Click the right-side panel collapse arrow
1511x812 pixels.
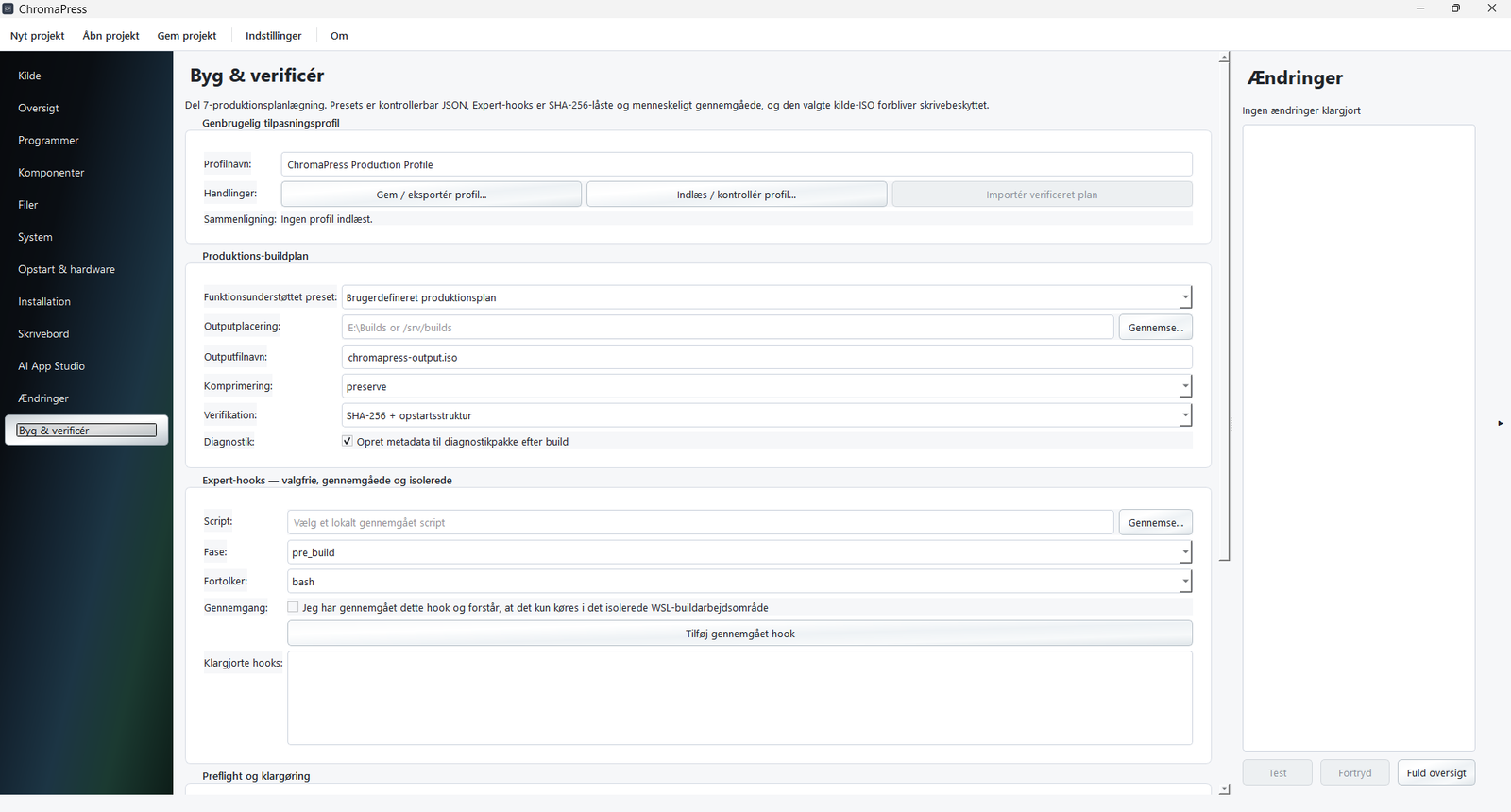[1501, 423]
